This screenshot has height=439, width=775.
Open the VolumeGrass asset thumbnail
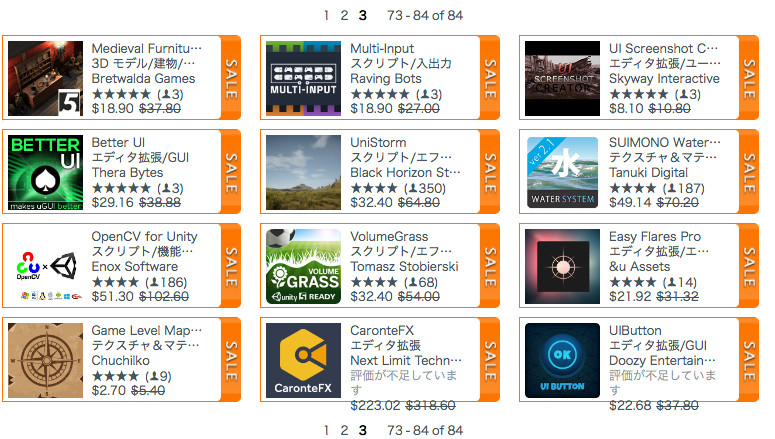coord(303,266)
